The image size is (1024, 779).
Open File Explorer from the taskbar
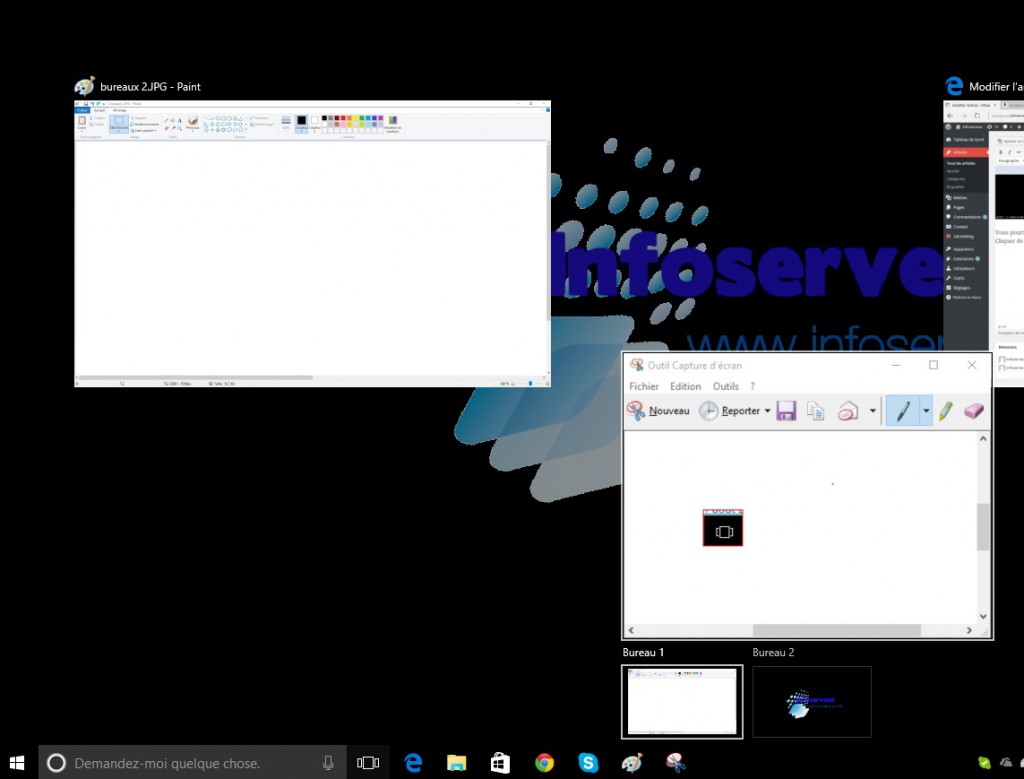click(456, 763)
